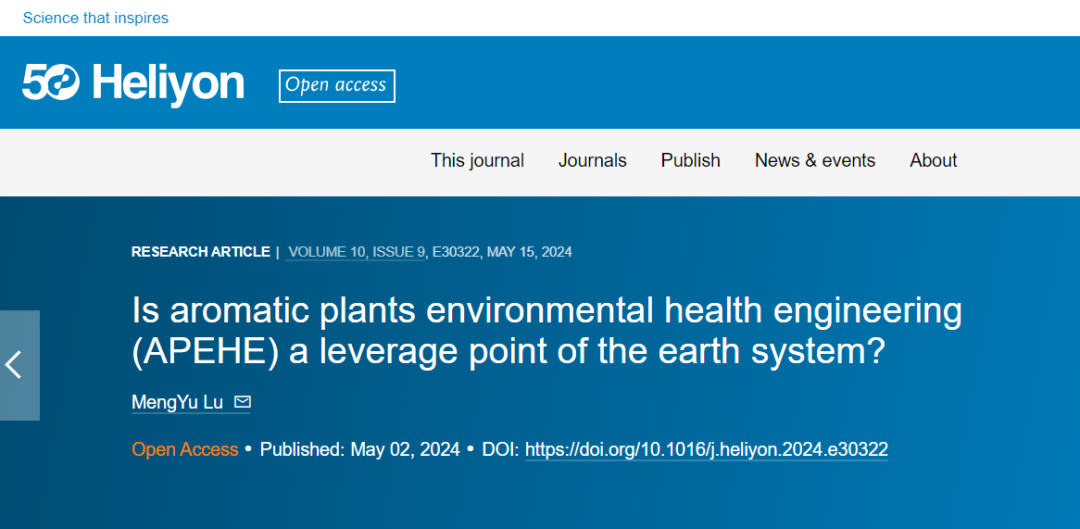Click the Published: May 02, 2024 text

point(359,450)
